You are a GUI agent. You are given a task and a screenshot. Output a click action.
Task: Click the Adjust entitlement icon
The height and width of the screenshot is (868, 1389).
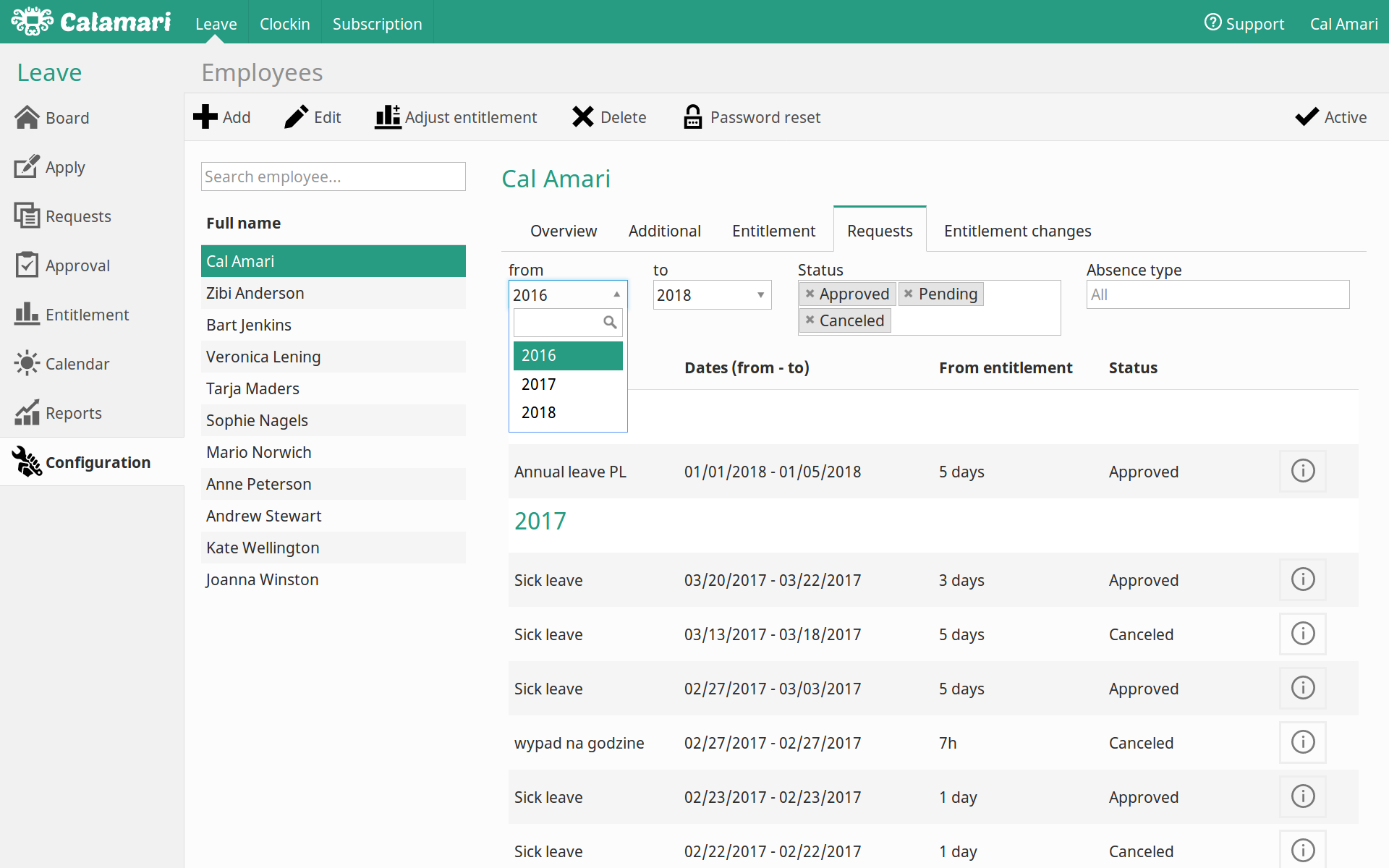click(x=388, y=117)
